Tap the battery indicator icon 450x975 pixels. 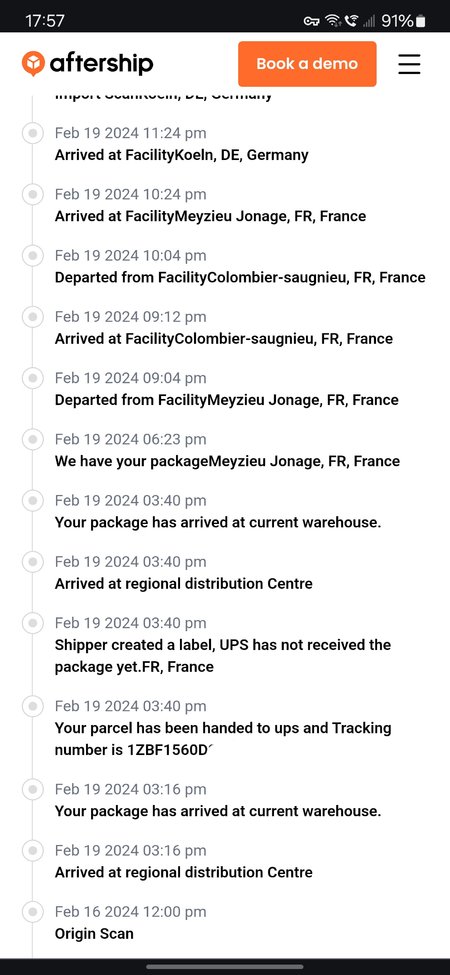[421, 21]
